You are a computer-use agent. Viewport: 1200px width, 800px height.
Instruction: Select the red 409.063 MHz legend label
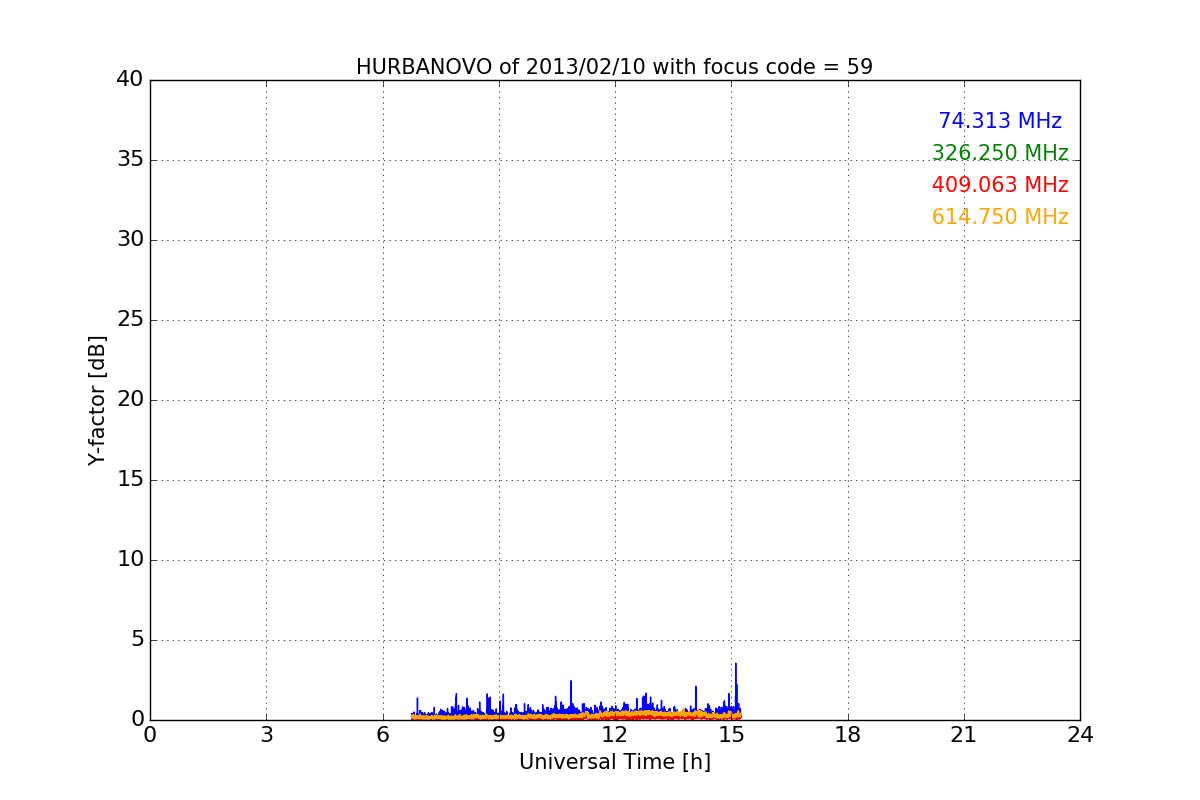1000,185
